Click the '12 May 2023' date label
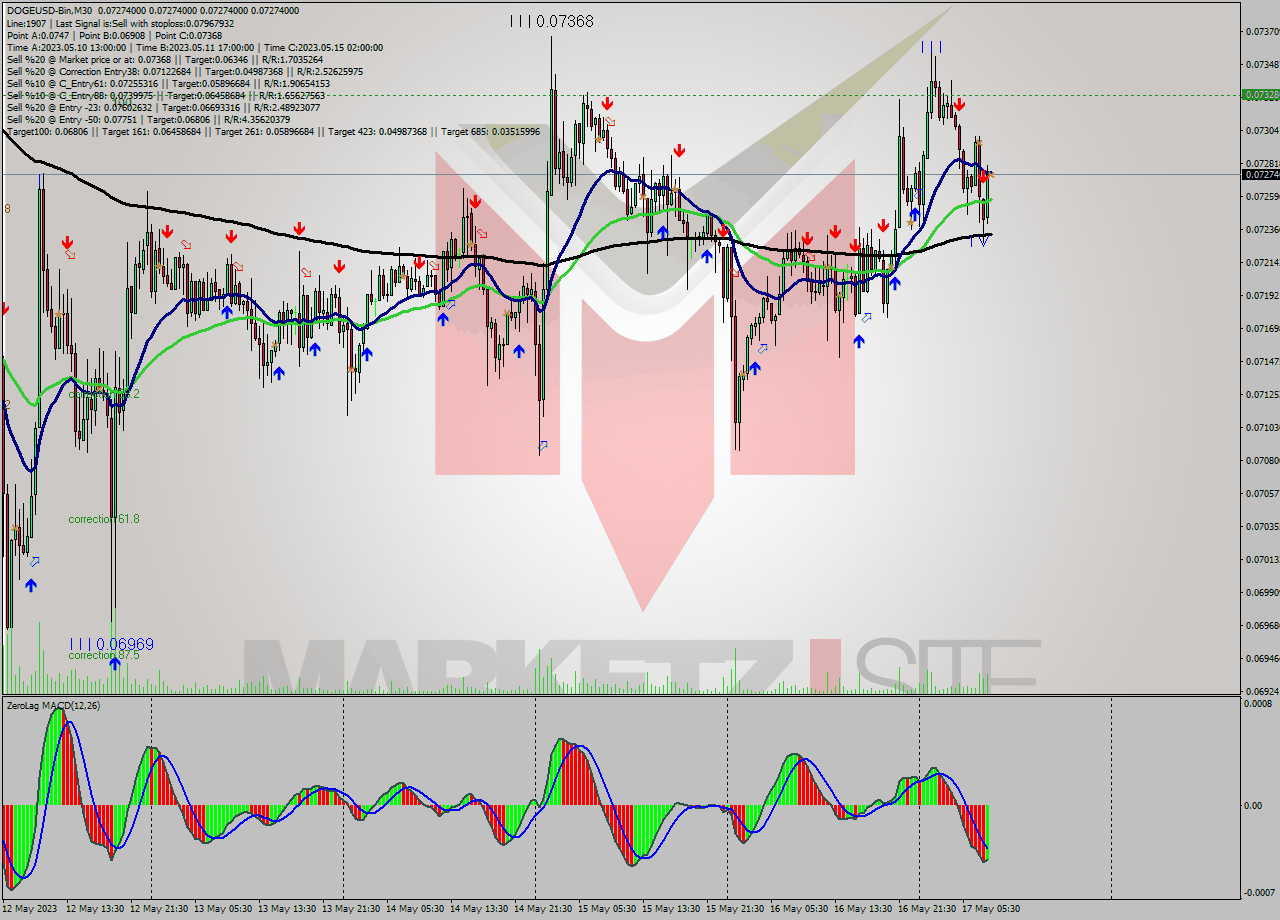Viewport: 1280px width, 920px height. 30,909
